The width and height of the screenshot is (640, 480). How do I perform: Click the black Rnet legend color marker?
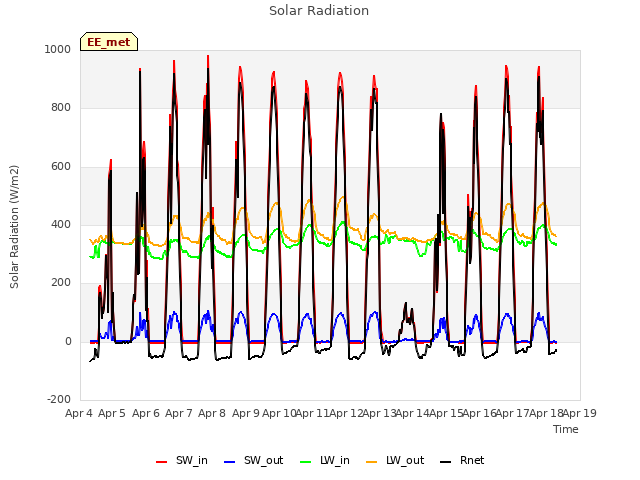446,462
